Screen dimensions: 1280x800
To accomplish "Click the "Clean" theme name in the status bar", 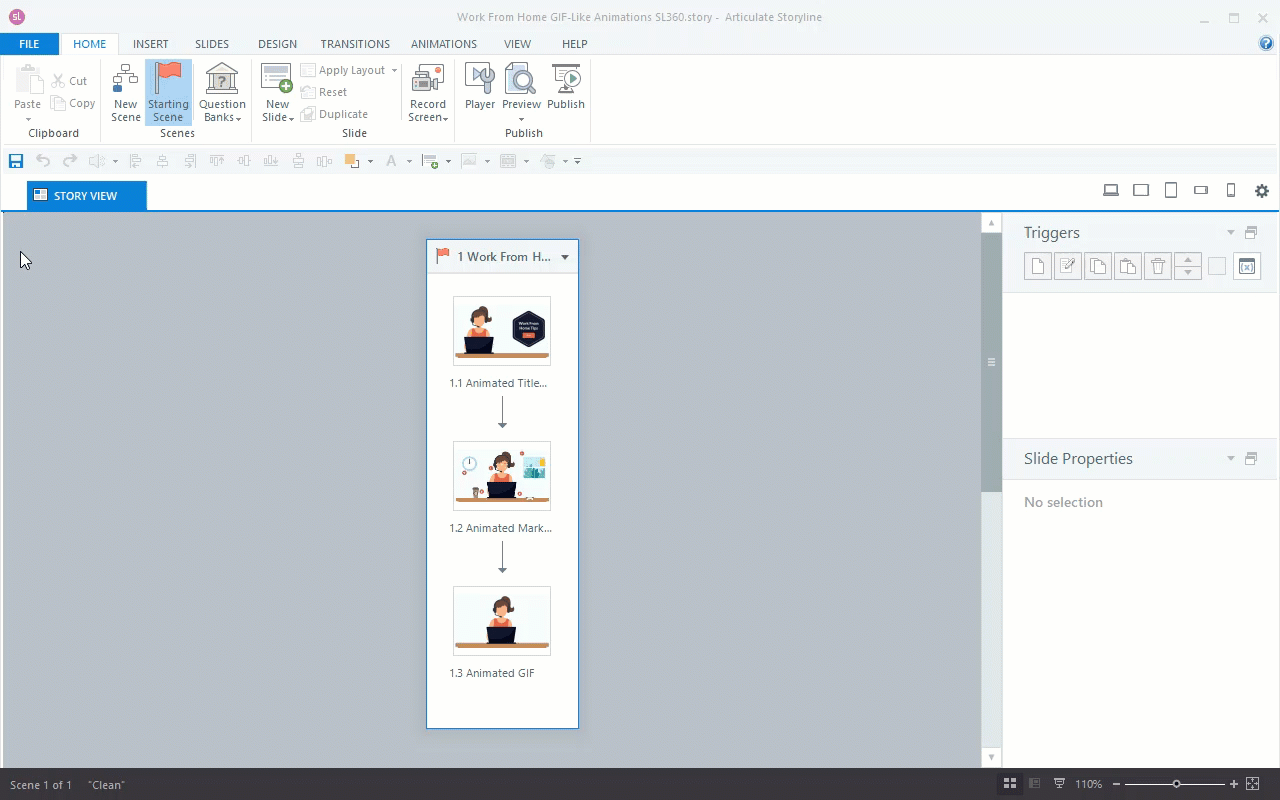I will click(x=106, y=785).
